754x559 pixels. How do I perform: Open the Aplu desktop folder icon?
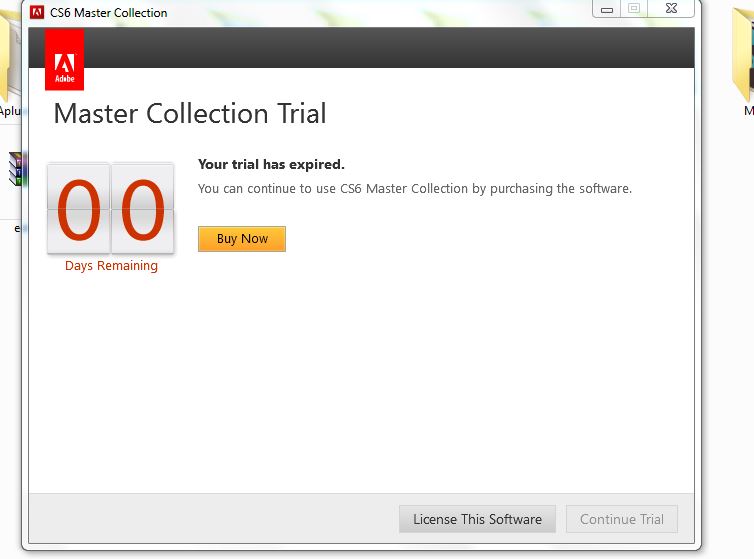(10, 55)
